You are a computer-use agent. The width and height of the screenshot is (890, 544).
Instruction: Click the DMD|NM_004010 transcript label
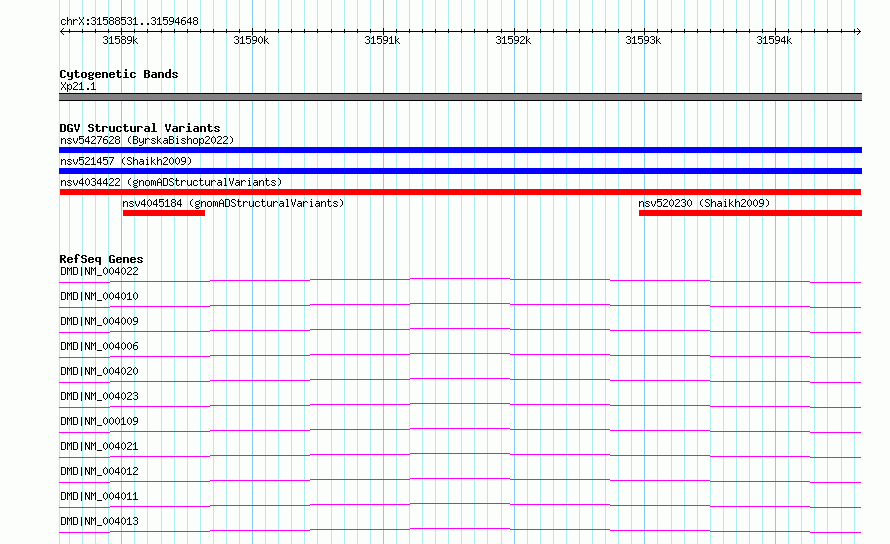[99, 296]
